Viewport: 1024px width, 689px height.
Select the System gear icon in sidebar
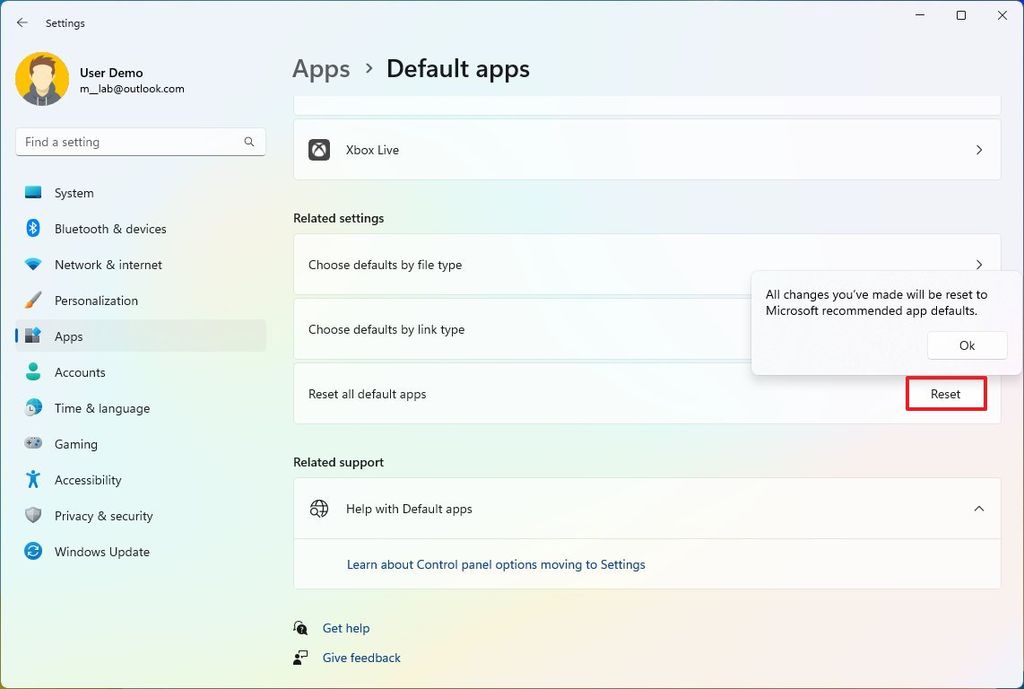coord(33,192)
